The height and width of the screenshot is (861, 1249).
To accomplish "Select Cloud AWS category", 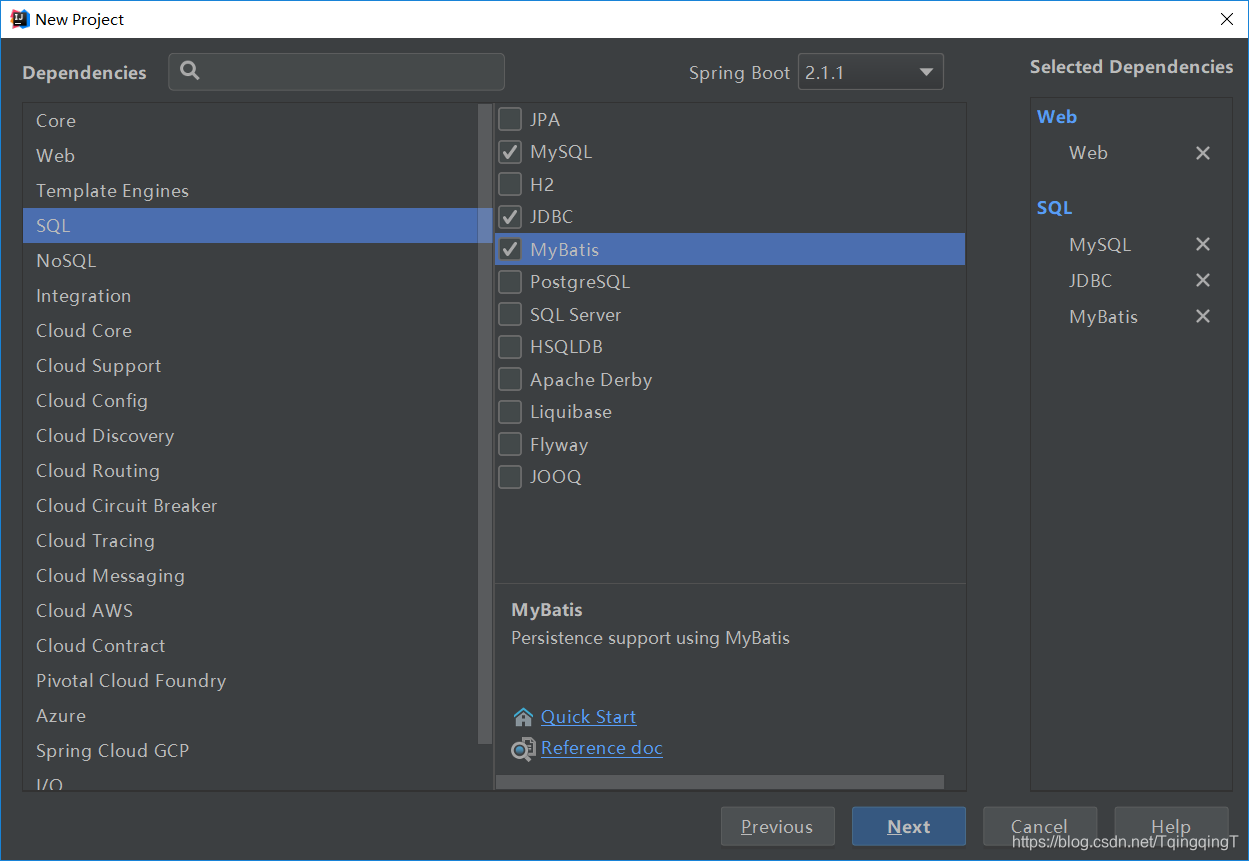I will [x=250, y=611].
